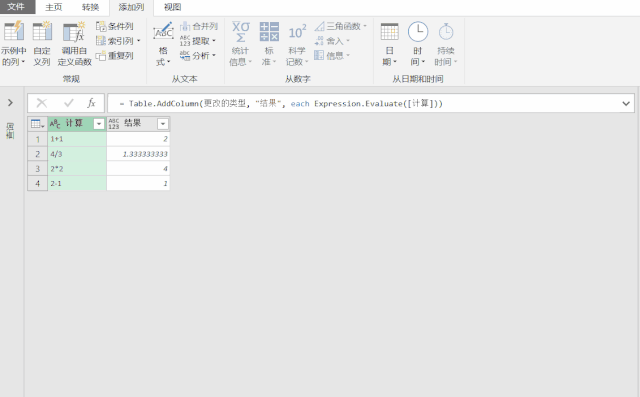Select row number 1
Screen dimensions: 640x397
click(x=38, y=139)
